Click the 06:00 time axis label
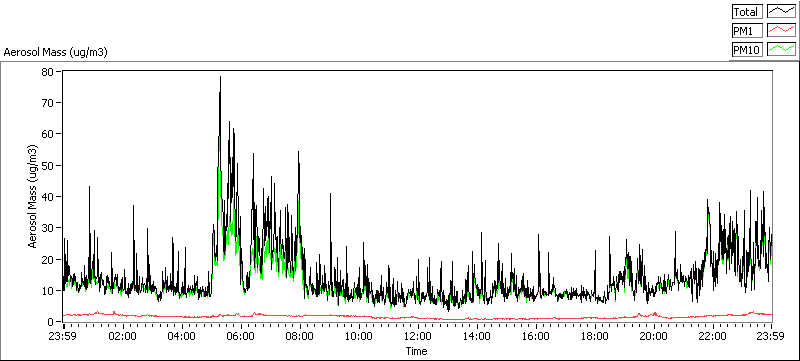This screenshot has height=361, width=800. pos(241,336)
